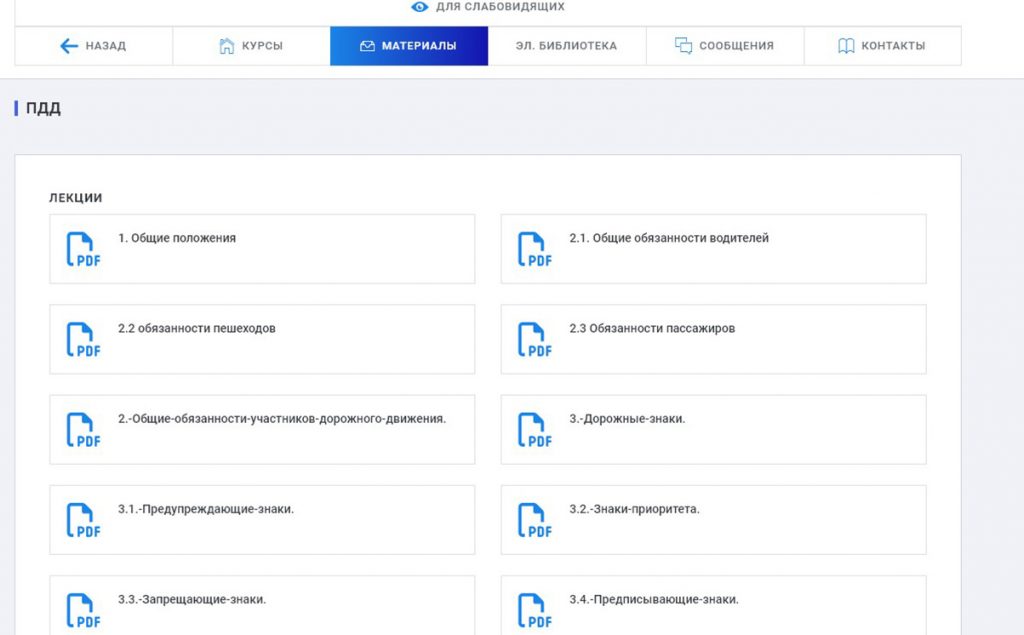Image resolution: width=1024 pixels, height=635 pixels.
Task: Go back using the Назад tab
Action: (x=93, y=46)
